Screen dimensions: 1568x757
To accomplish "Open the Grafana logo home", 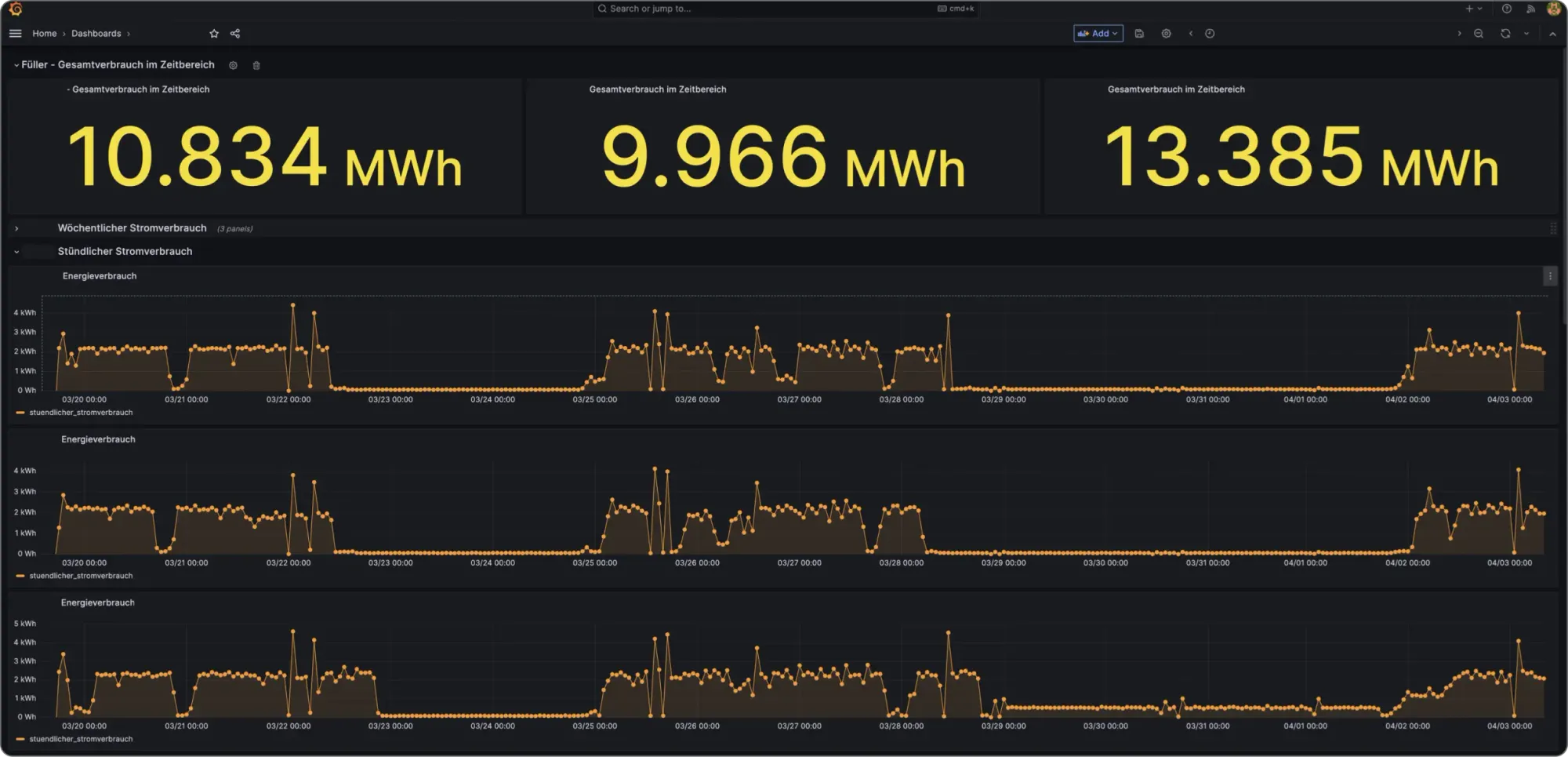I will [16, 9].
